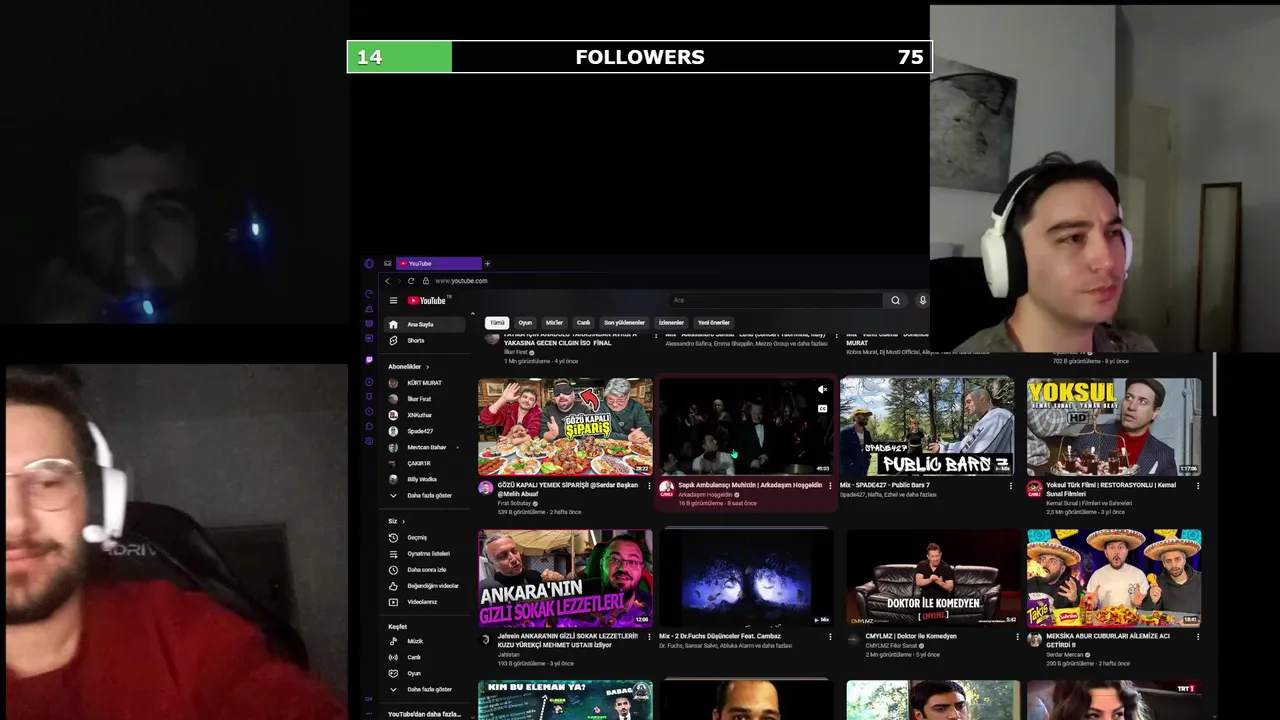The height and width of the screenshot is (720, 1280).
Task: Select the Mix'ler filter chip
Action: pos(554,322)
